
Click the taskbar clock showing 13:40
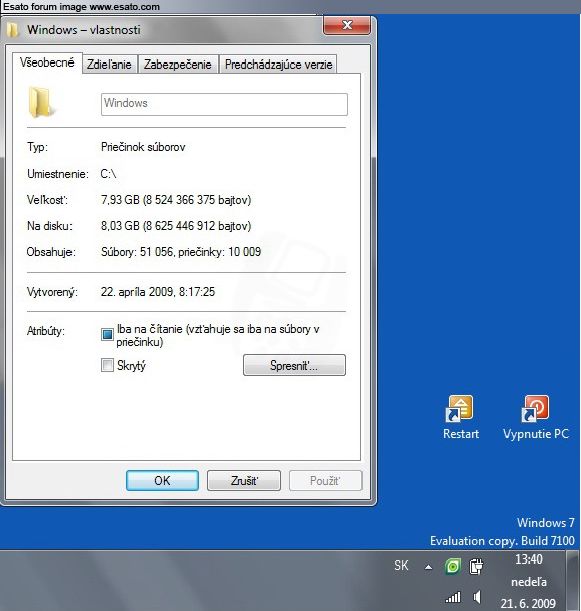(529, 560)
